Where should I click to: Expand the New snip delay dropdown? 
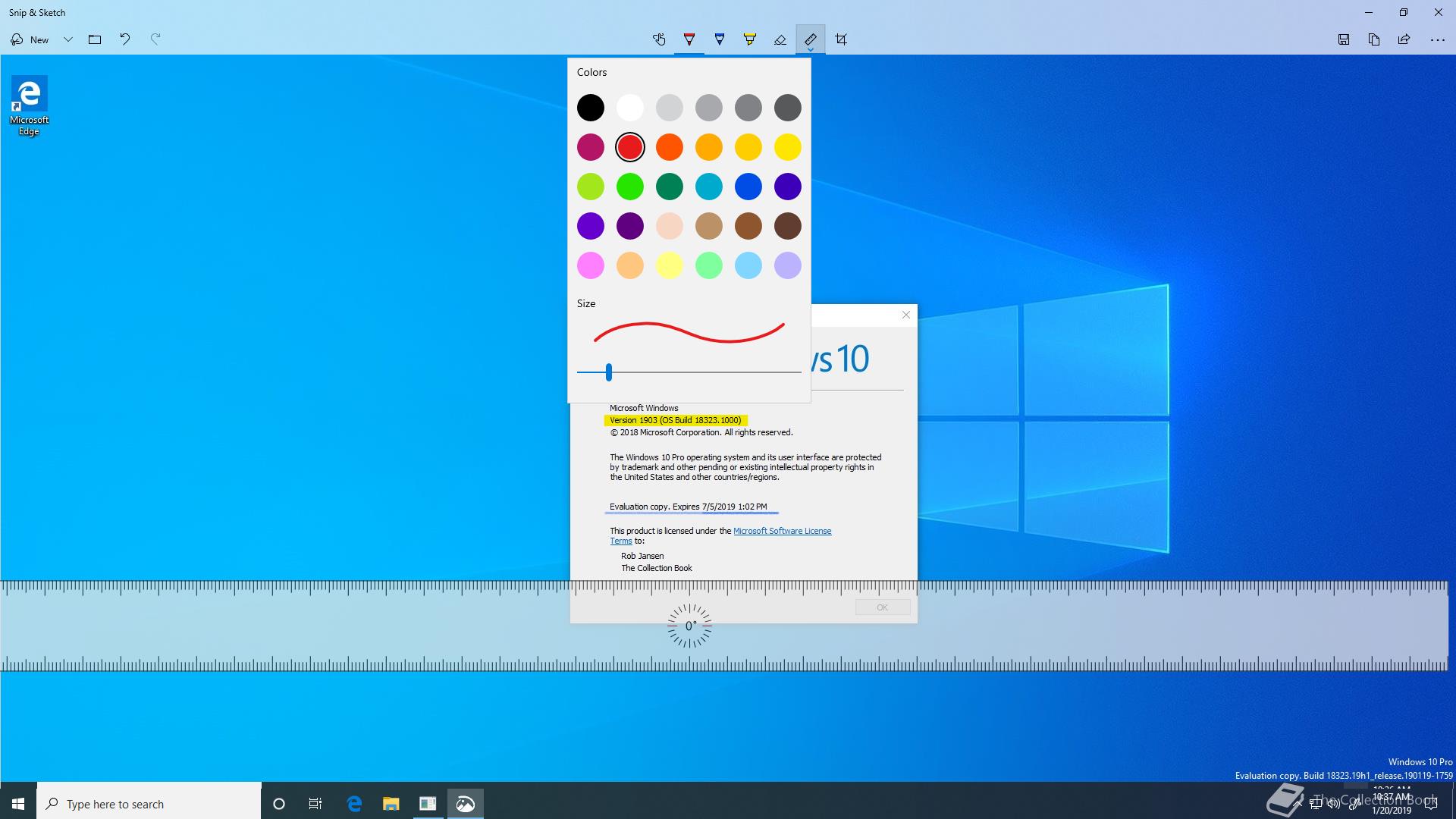(x=68, y=39)
